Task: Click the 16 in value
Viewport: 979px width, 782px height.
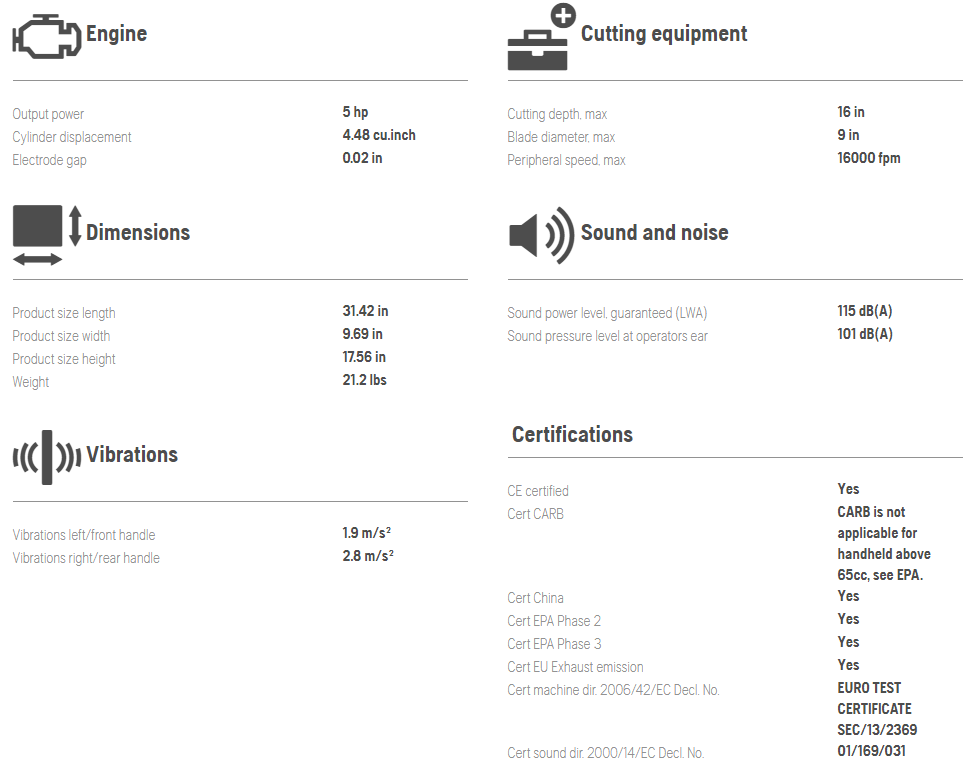Action: (x=851, y=112)
